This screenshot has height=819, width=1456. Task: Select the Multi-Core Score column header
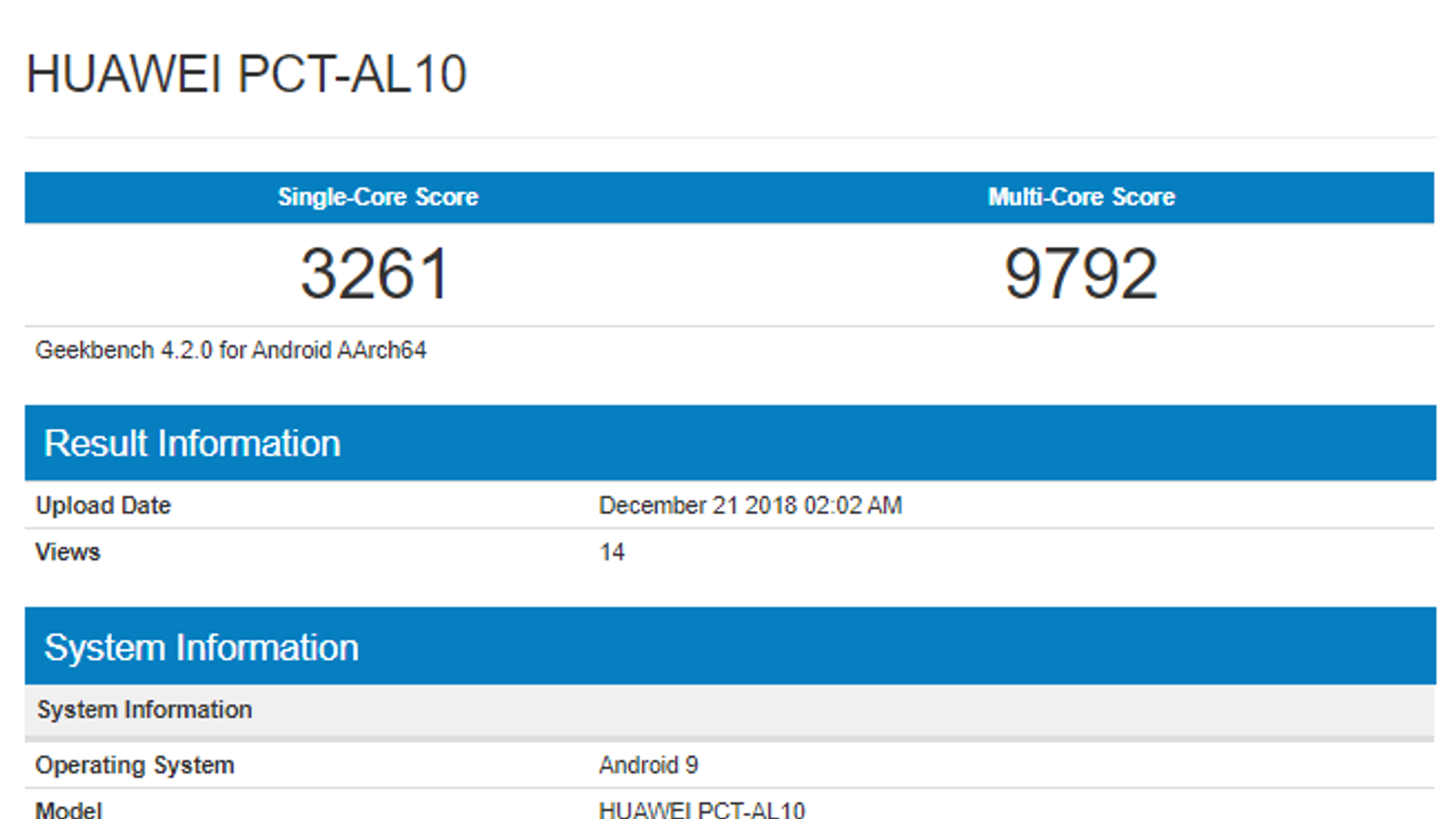pos(1081,197)
